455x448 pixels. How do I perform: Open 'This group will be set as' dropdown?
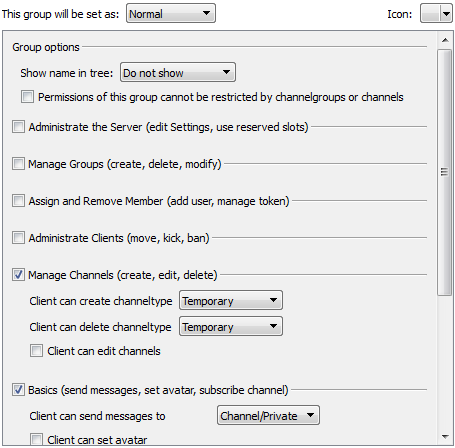click(171, 14)
